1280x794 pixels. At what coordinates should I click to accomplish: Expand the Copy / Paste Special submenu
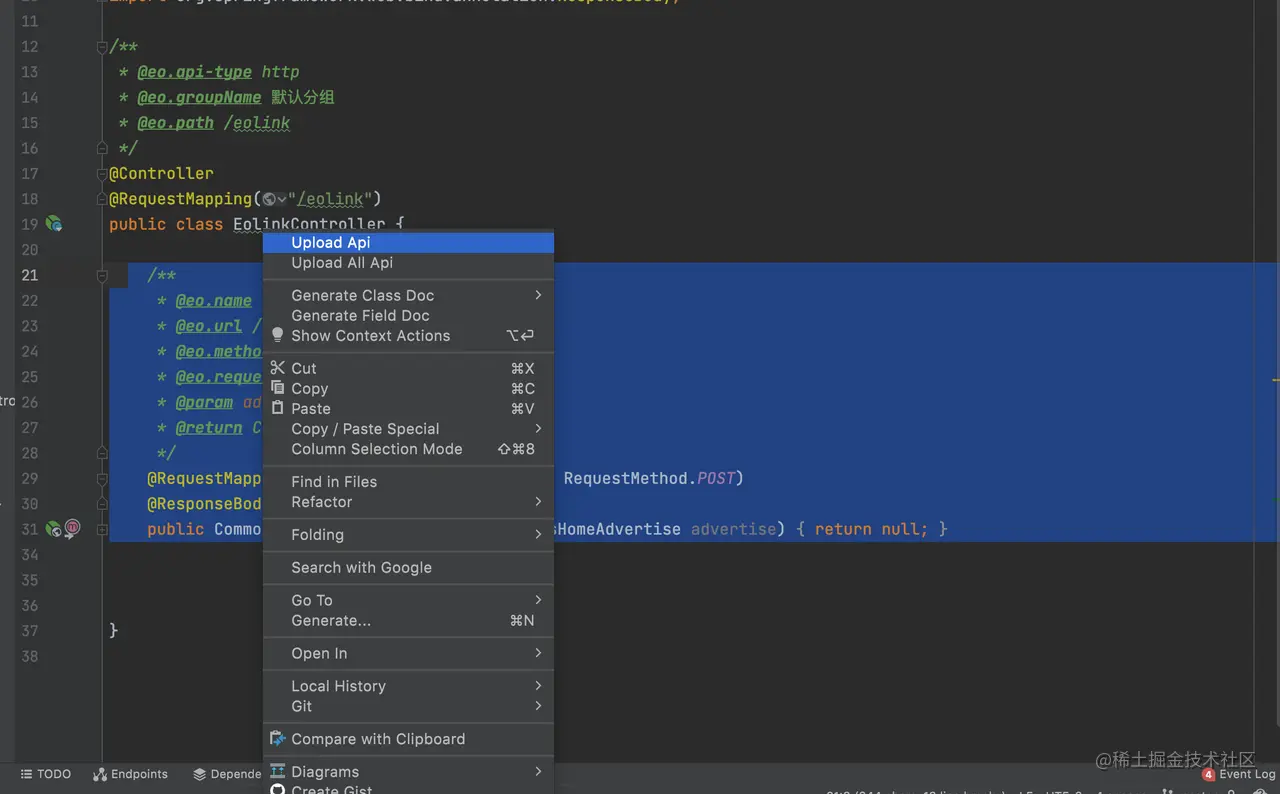[408, 428]
